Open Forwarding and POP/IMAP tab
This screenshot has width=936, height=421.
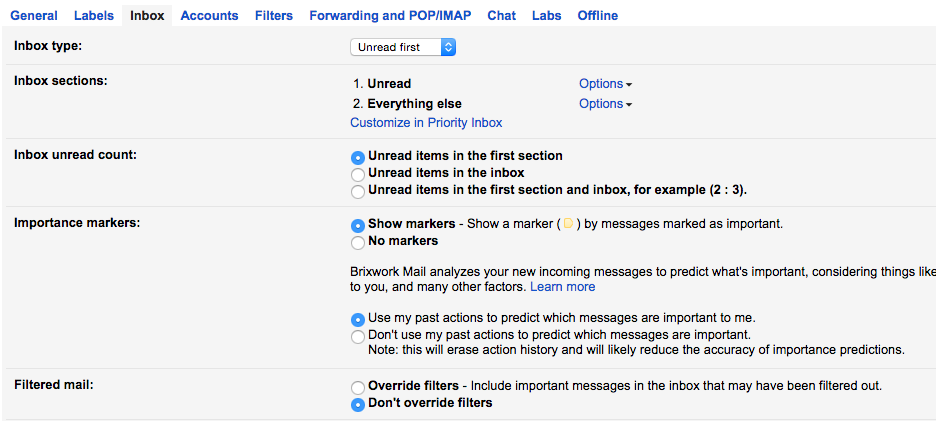(390, 16)
